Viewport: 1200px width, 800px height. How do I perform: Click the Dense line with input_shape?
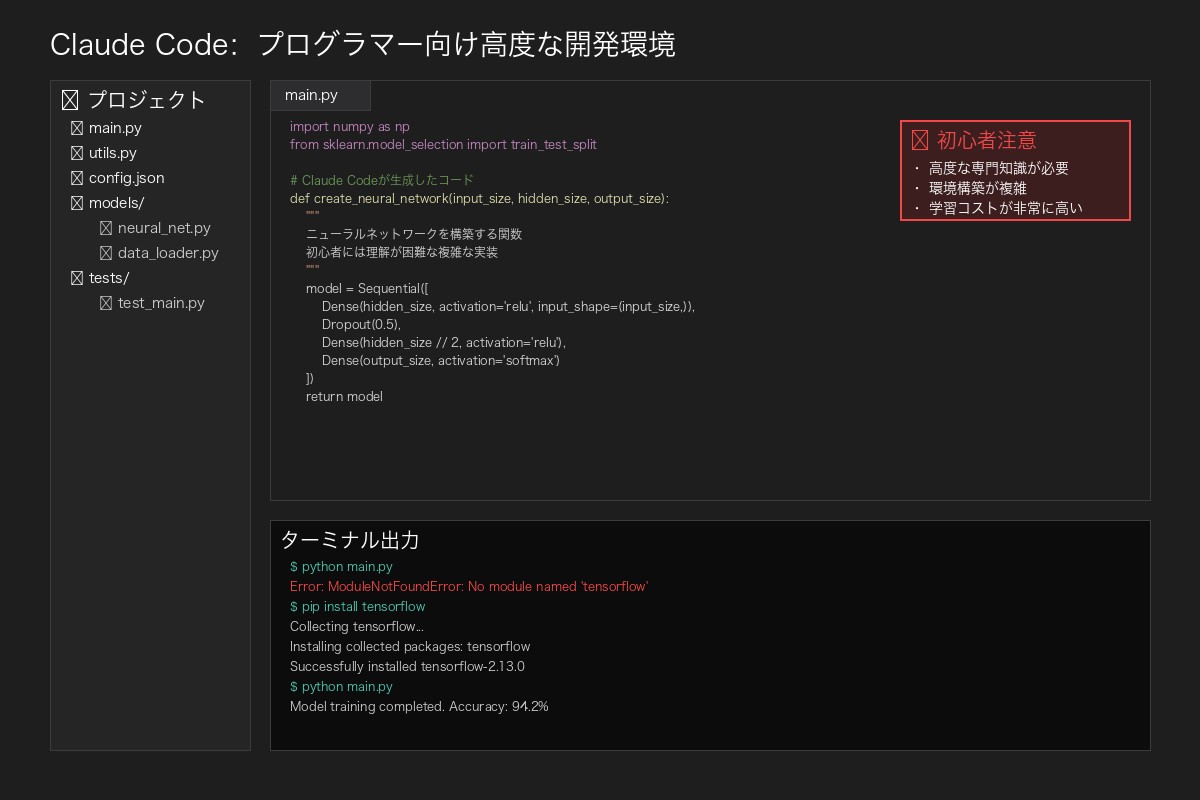508,306
